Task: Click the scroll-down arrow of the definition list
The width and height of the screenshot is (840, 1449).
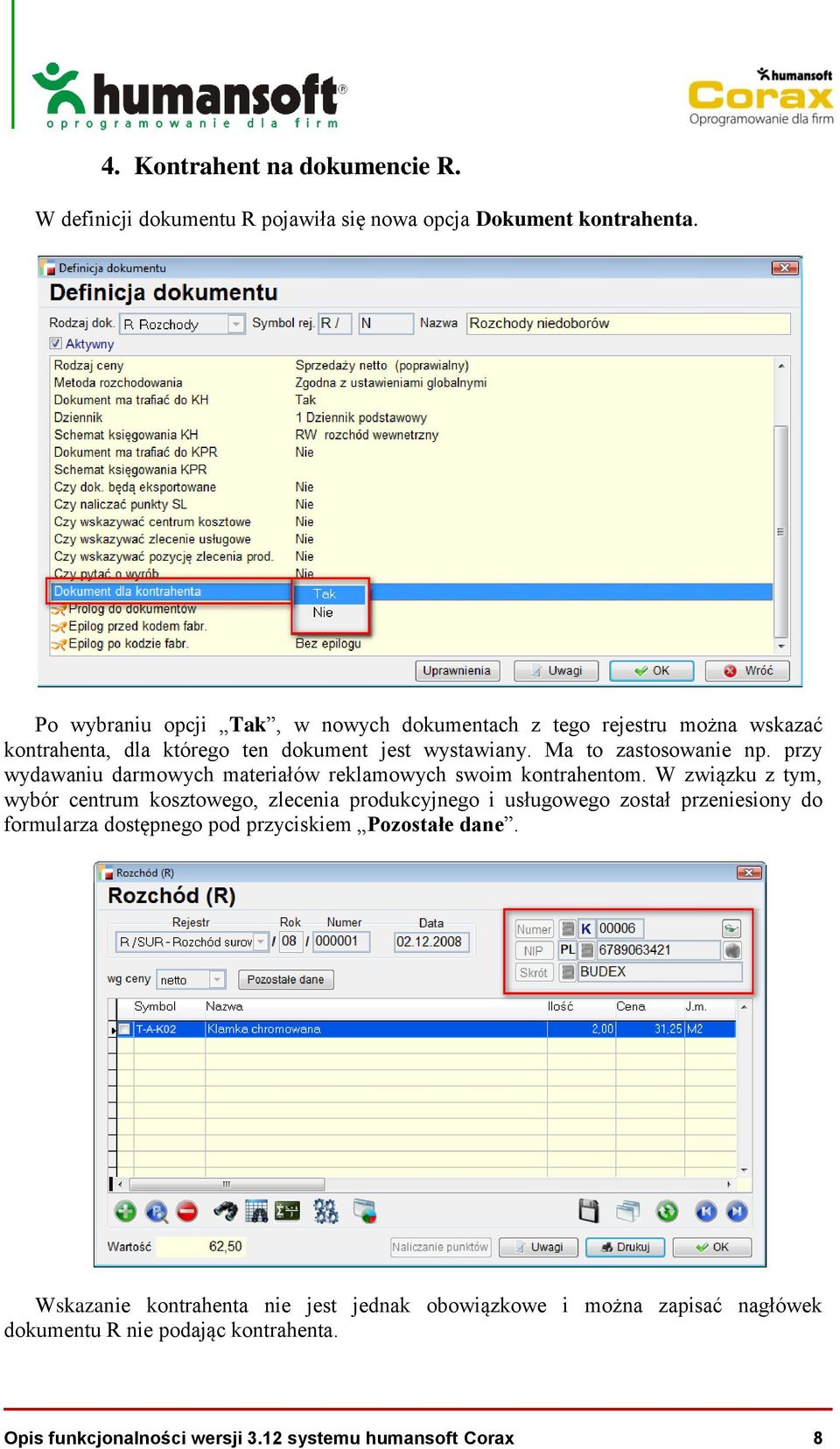Action: 780,647
